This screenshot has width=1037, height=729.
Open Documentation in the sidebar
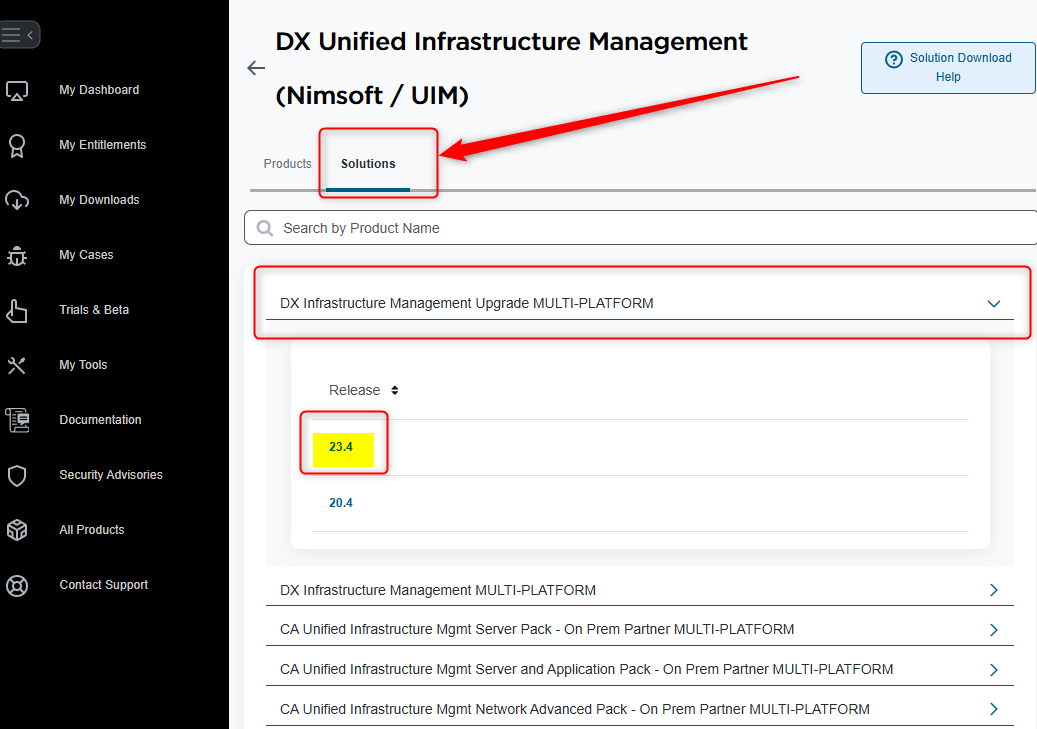100,419
